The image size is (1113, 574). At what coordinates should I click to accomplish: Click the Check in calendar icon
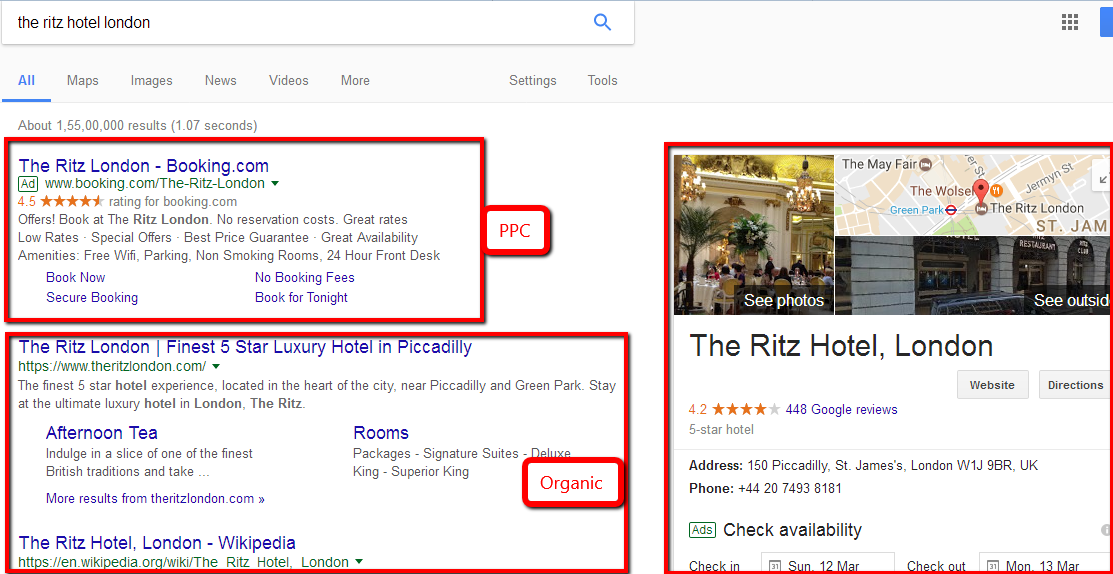[x=775, y=567]
